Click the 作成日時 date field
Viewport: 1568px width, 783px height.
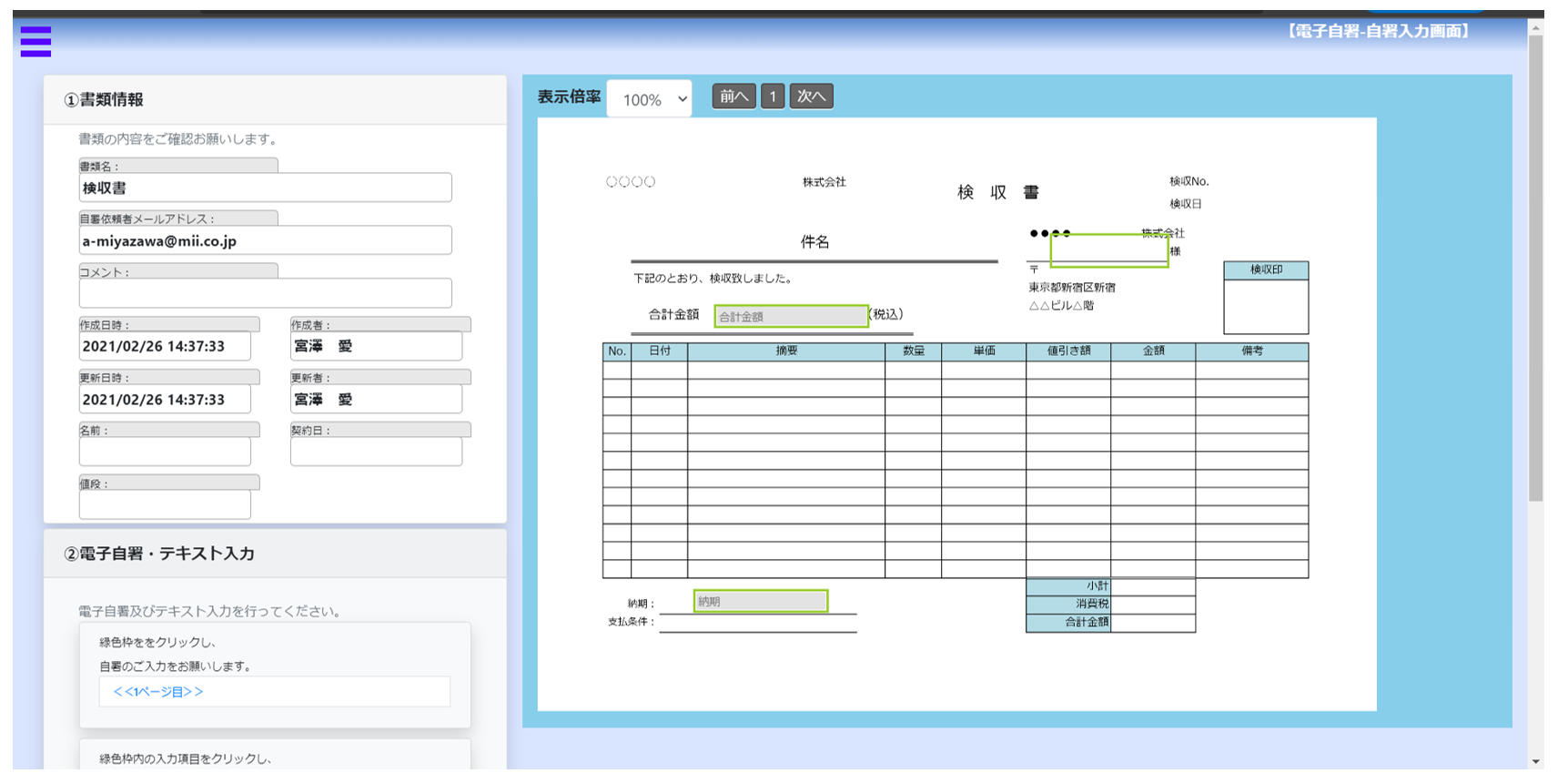tap(165, 346)
